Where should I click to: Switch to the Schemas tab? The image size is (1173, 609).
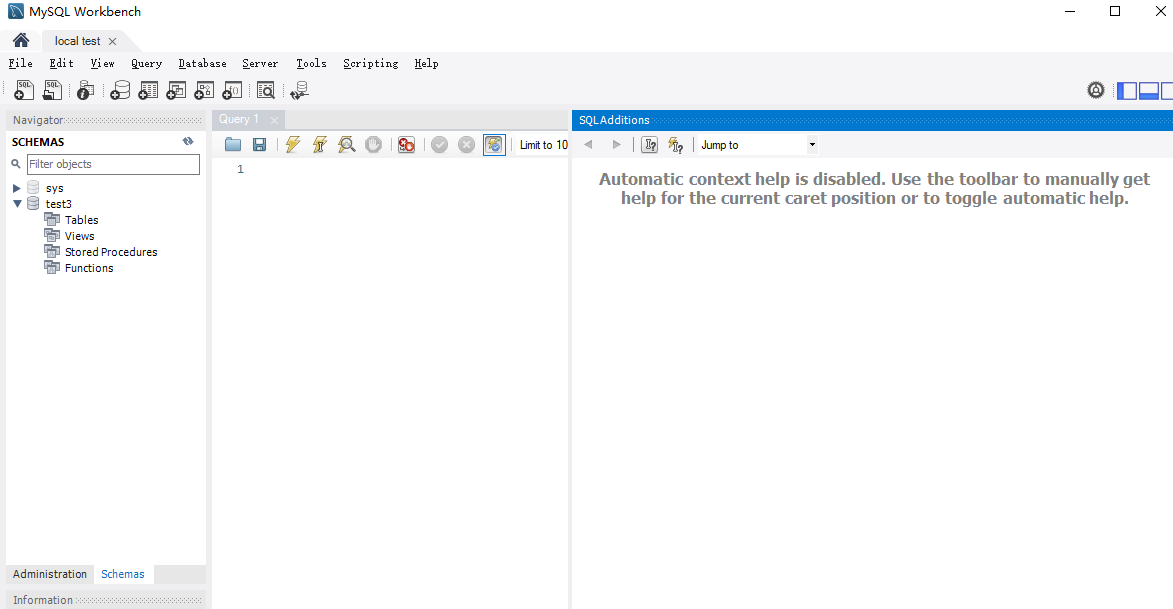click(x=123, y=574)
